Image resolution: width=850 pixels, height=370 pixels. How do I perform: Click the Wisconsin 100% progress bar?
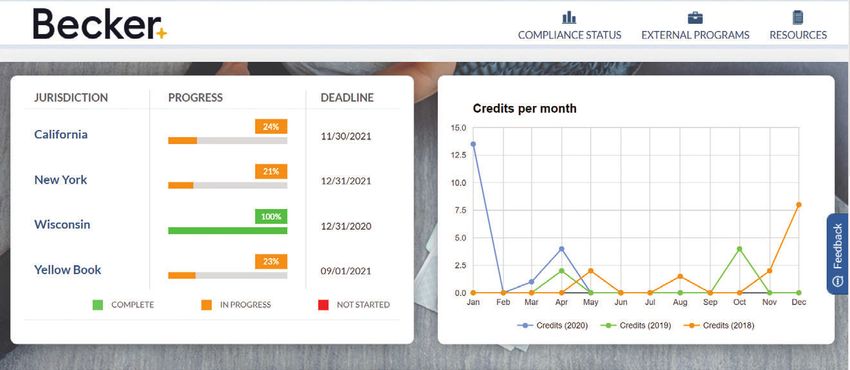(x=228, y=230)
